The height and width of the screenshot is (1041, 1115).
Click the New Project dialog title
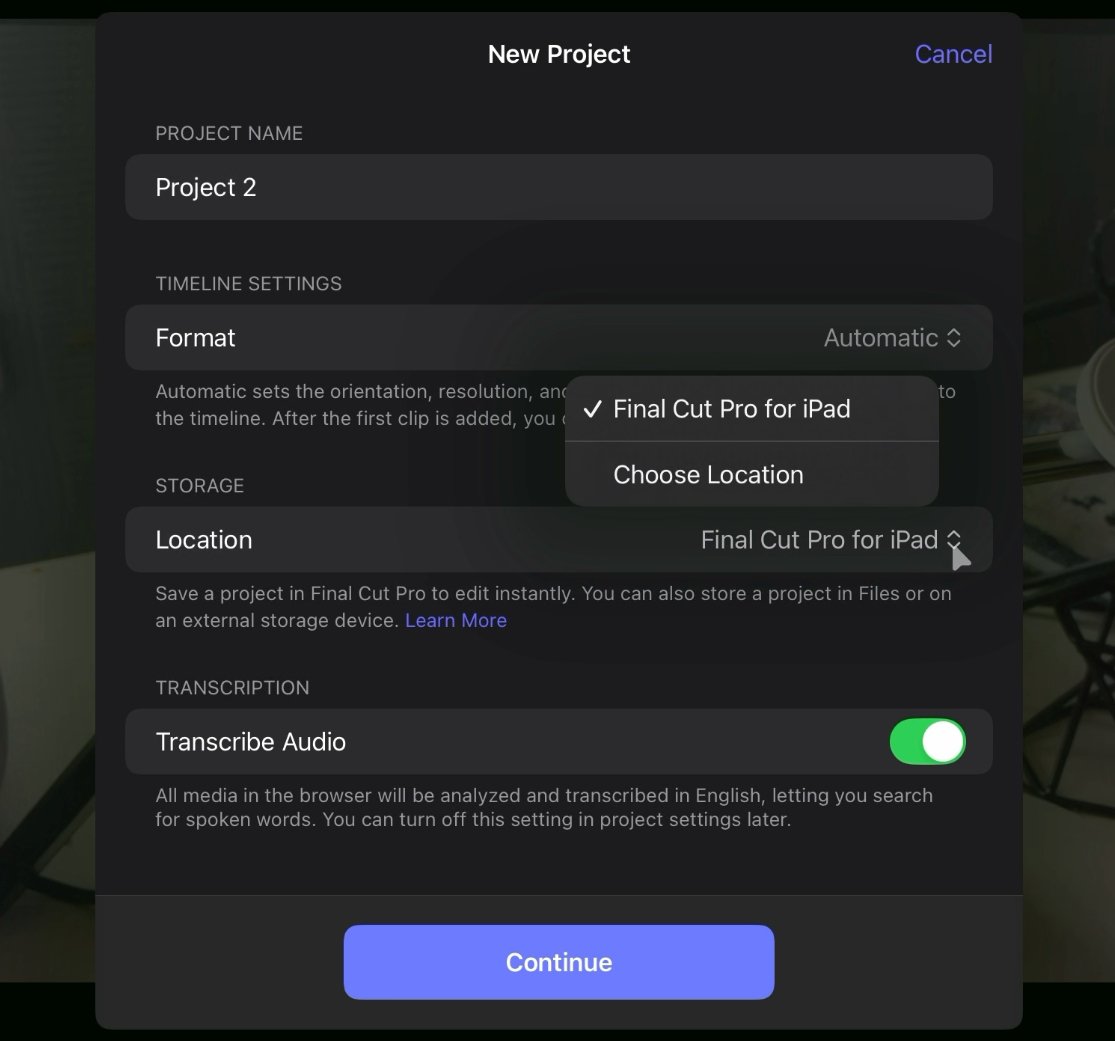(x=558, y=53)
